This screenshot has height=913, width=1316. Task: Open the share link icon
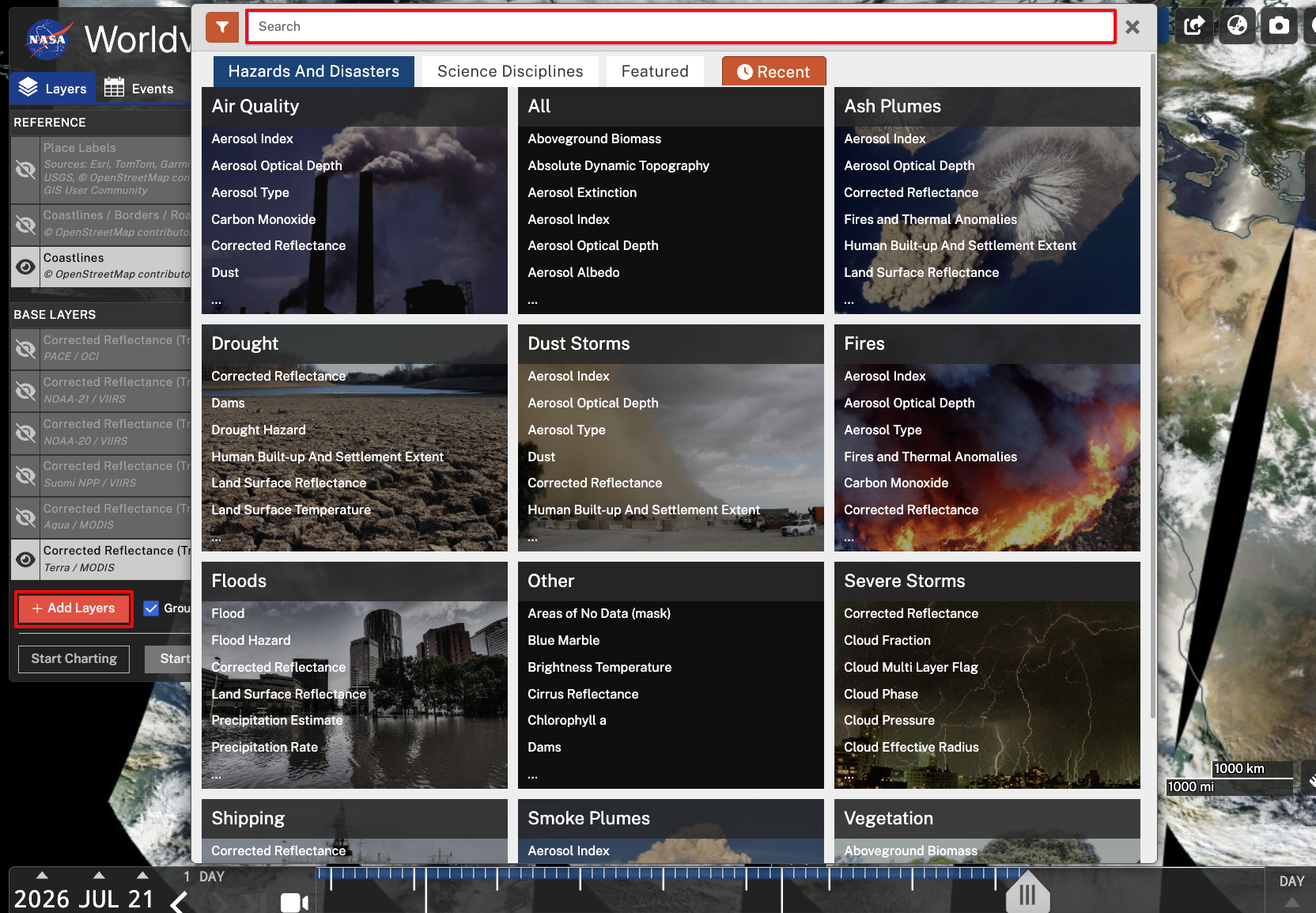pos(1194,26)
